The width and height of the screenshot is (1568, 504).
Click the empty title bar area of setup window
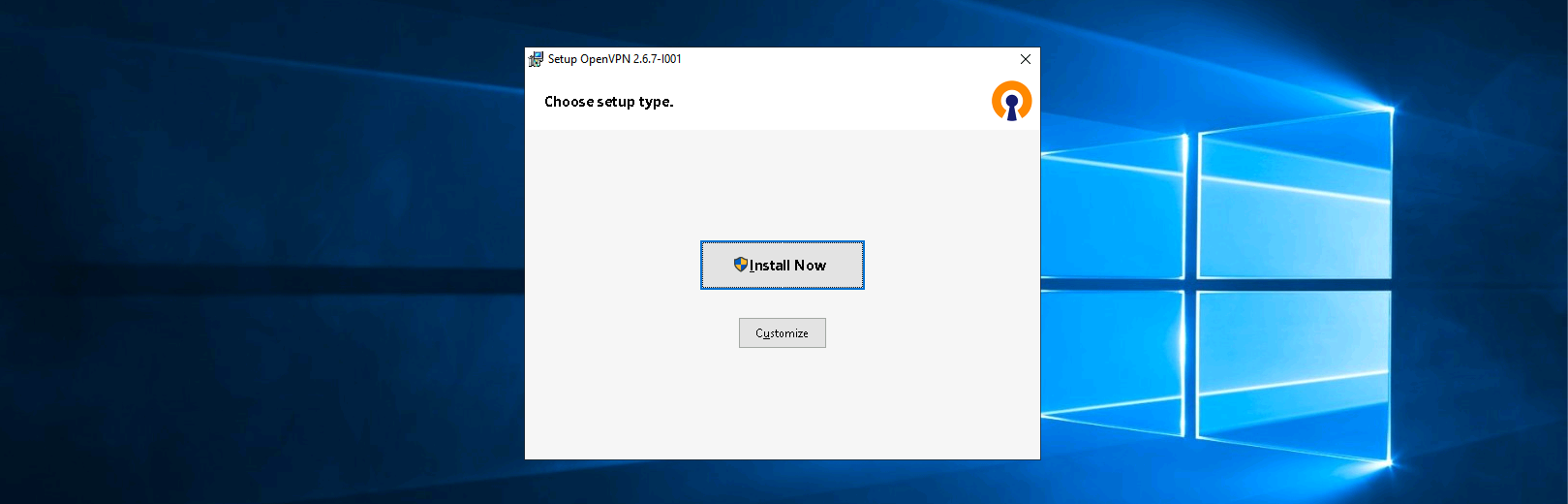point(852,59)
